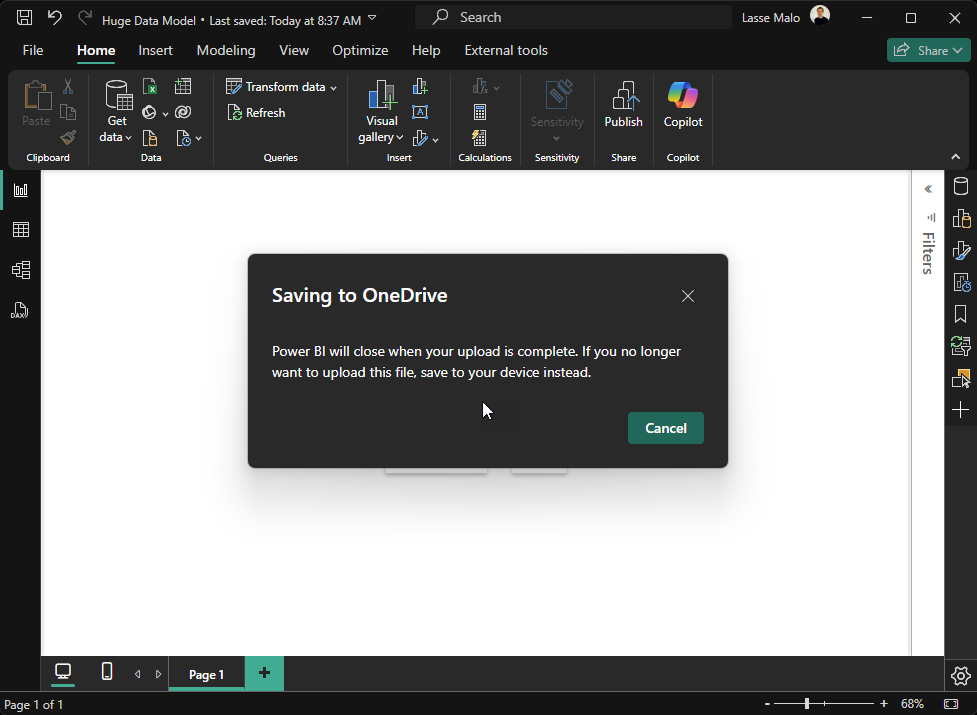Expand the Share button dropdown
The height and width of the screenshot is (715, 977).
[958, 50]
